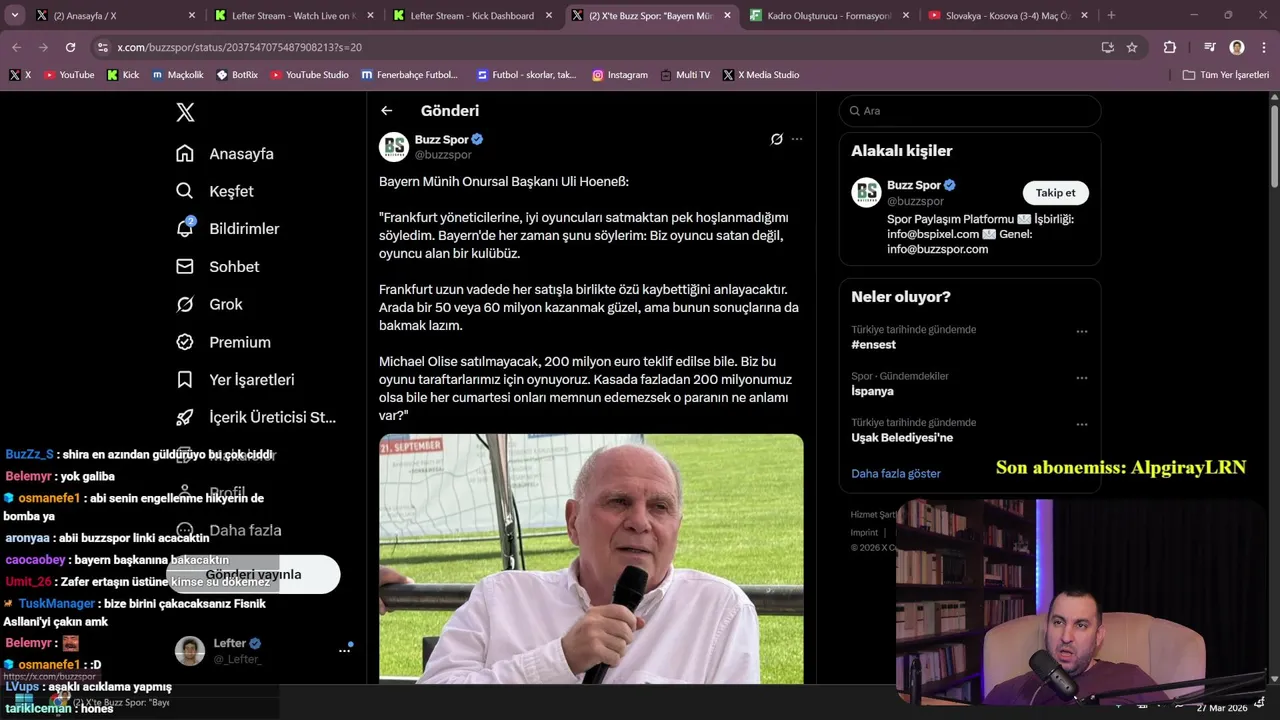
Task: Follow Buzz Spor with Takip et
Action: 1055,193
